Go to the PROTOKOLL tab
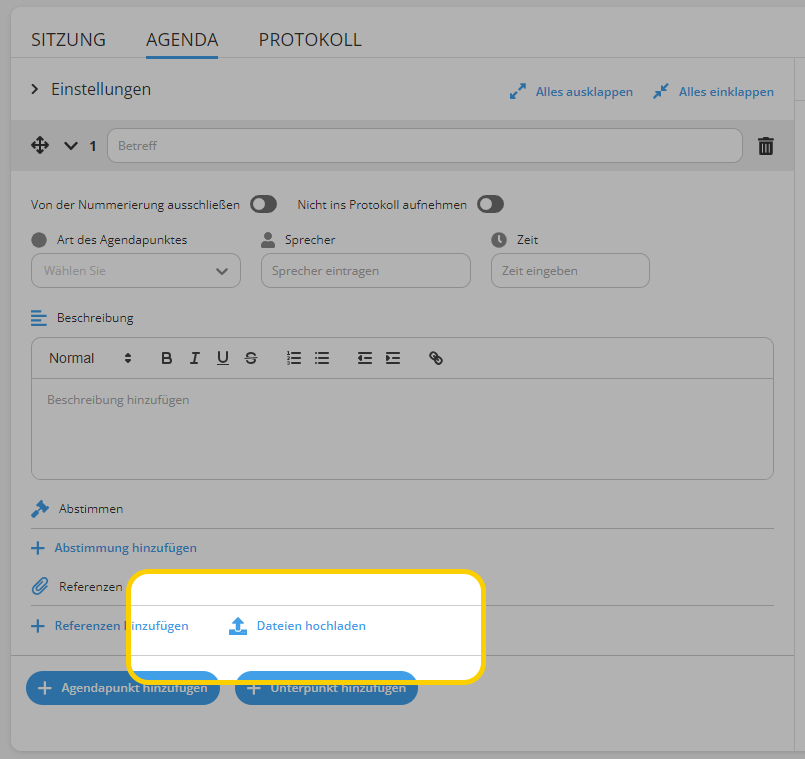This screenshot has height=759, width=805. (310, 40)
